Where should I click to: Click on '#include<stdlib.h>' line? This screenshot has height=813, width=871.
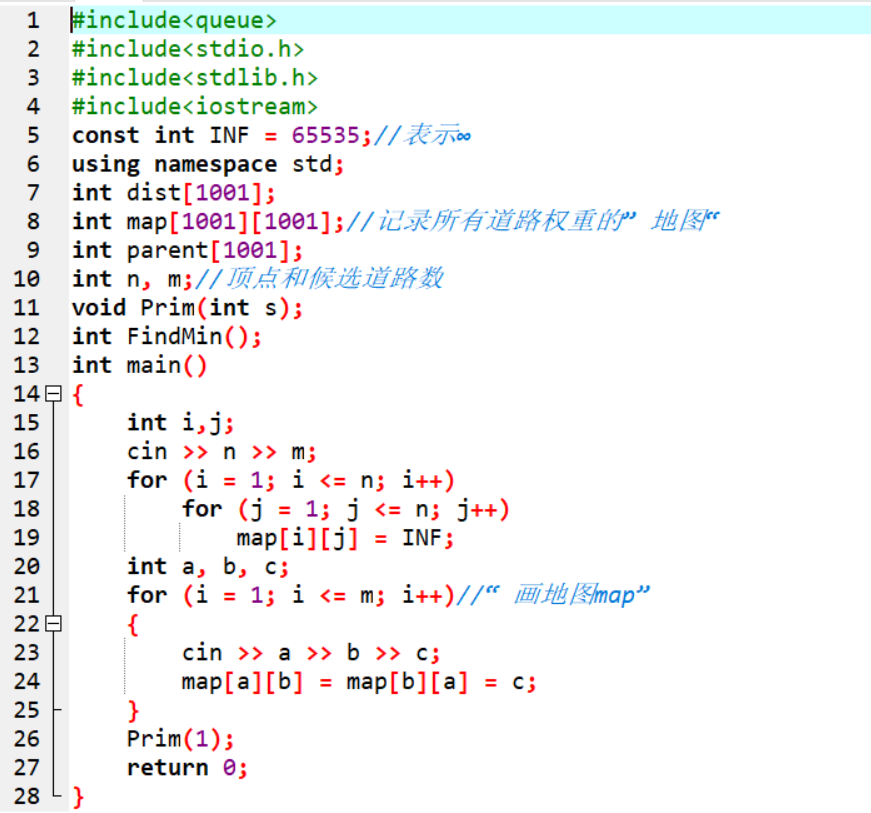pyautogui.click(x=195, y=78)
